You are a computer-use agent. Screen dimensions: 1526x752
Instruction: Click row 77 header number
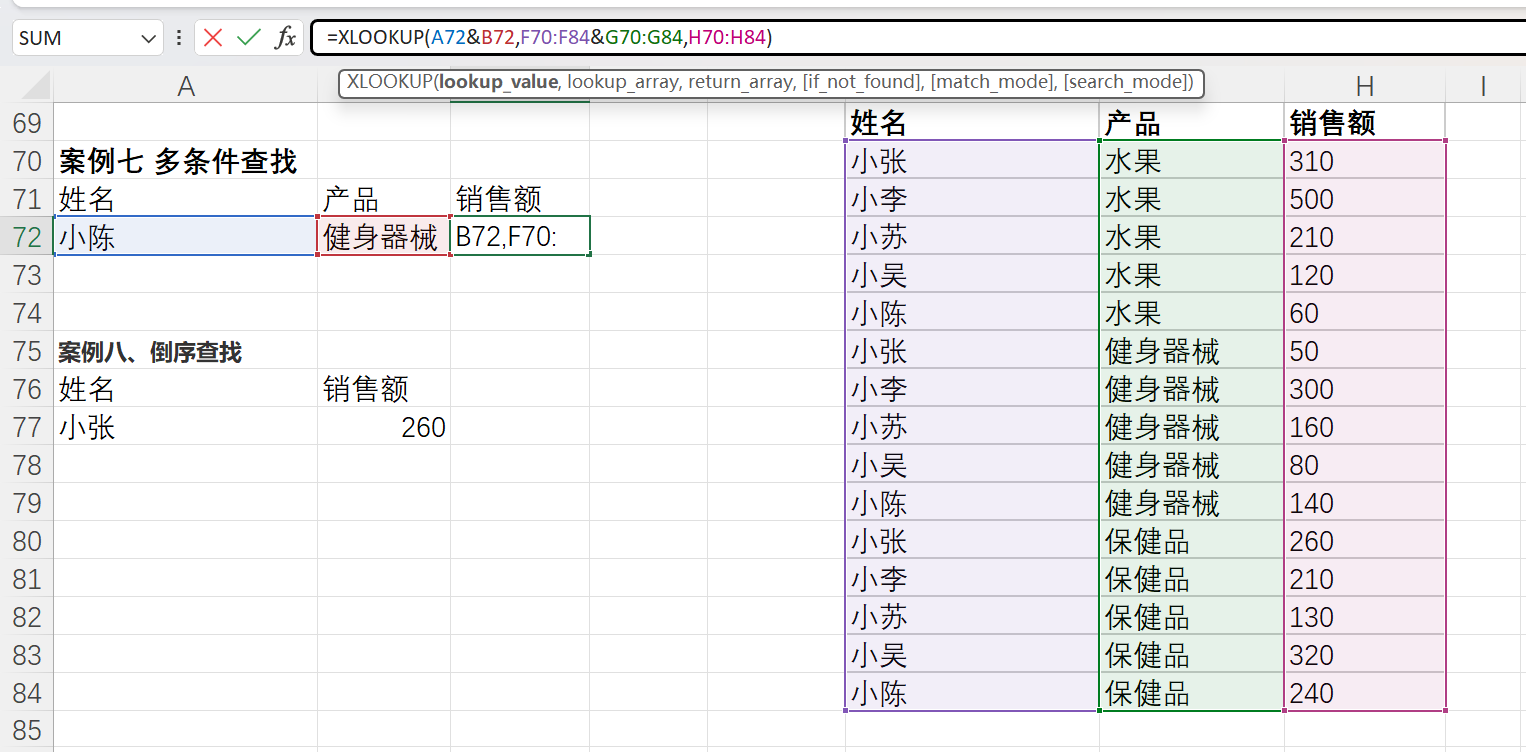tap(26, 427)
